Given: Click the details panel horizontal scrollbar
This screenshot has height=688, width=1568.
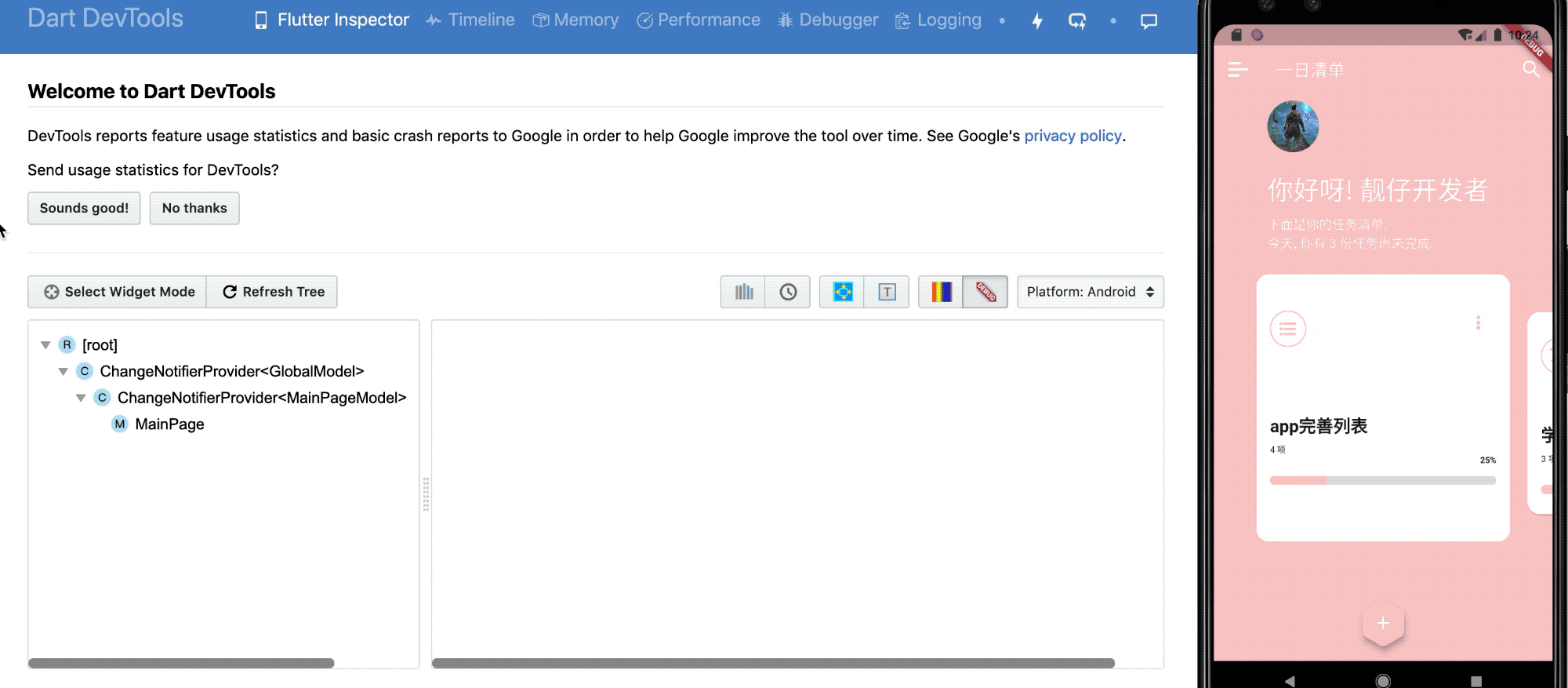Looking at the screenshot, I should click(x=773, y=664).
